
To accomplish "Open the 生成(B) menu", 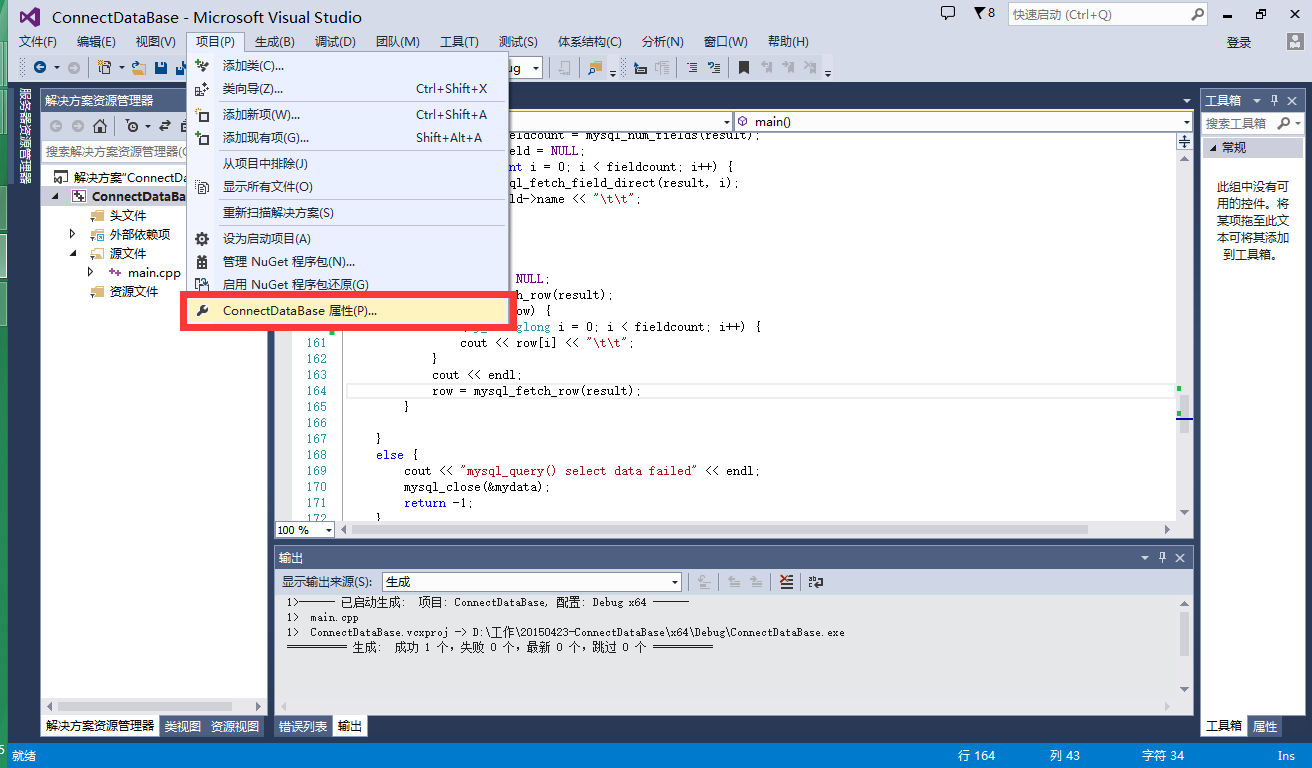I will point(274,42).
